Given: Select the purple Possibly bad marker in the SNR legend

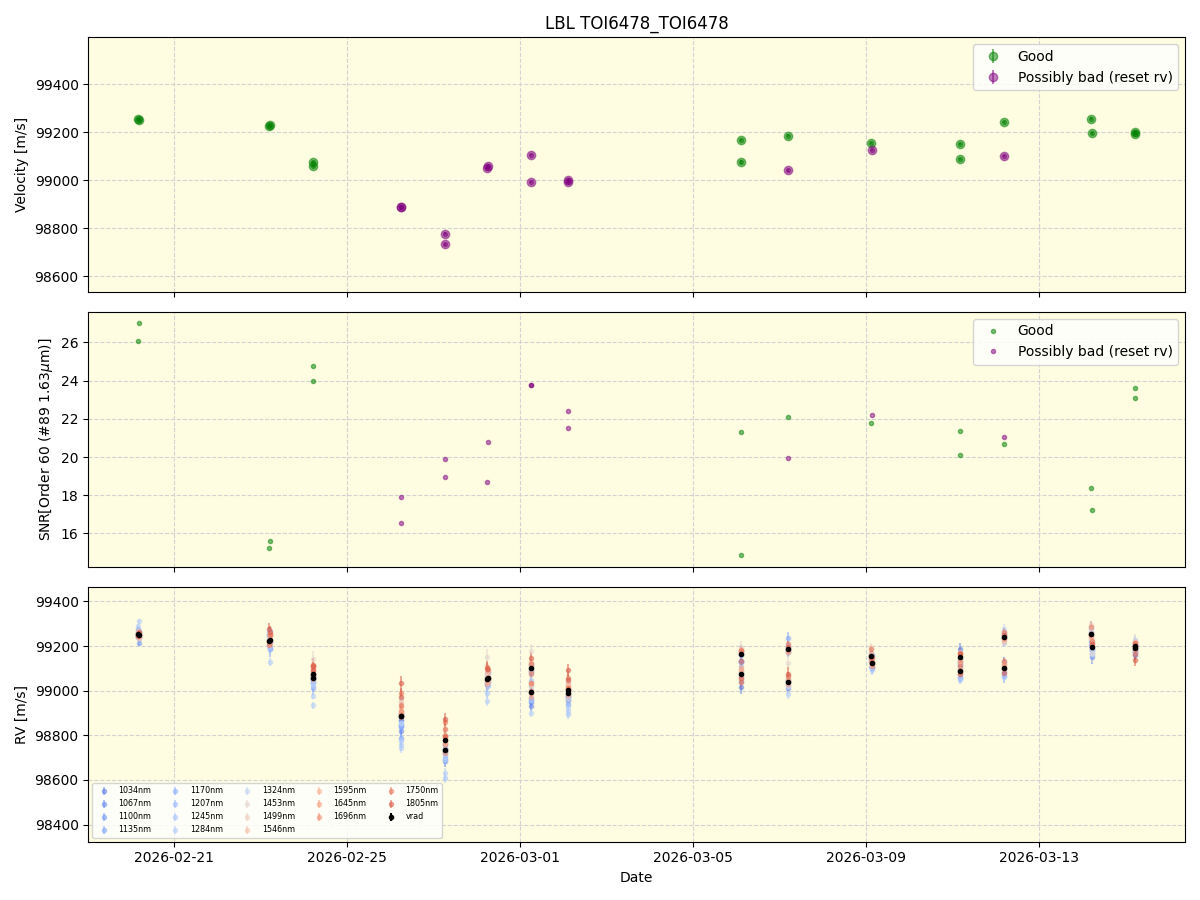Looking at the screenshot, I should pos(994,351).
